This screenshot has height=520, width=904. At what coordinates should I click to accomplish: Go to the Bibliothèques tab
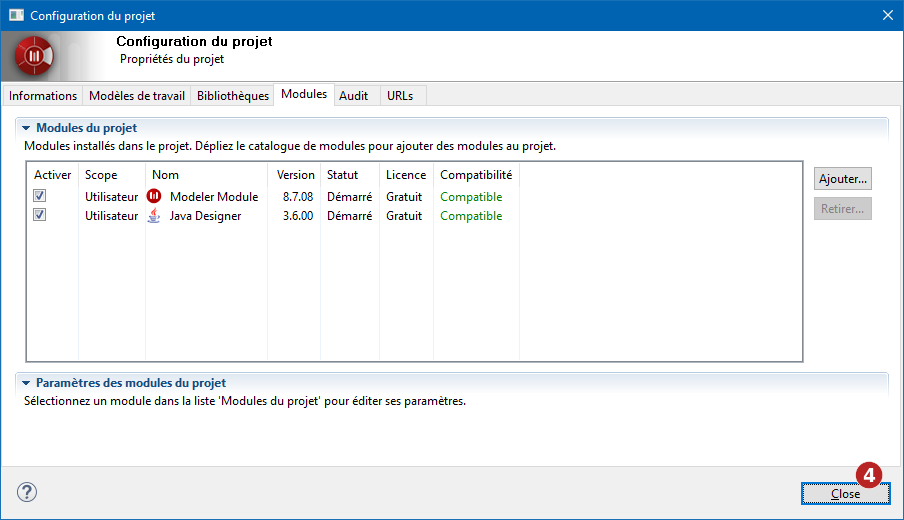(x=233, y=96)
